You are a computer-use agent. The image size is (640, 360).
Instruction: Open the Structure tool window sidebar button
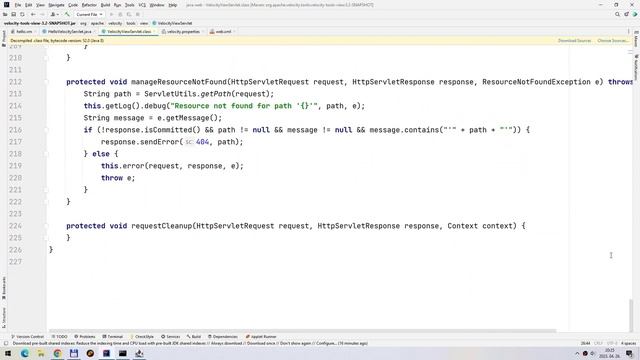pos(4,318)
